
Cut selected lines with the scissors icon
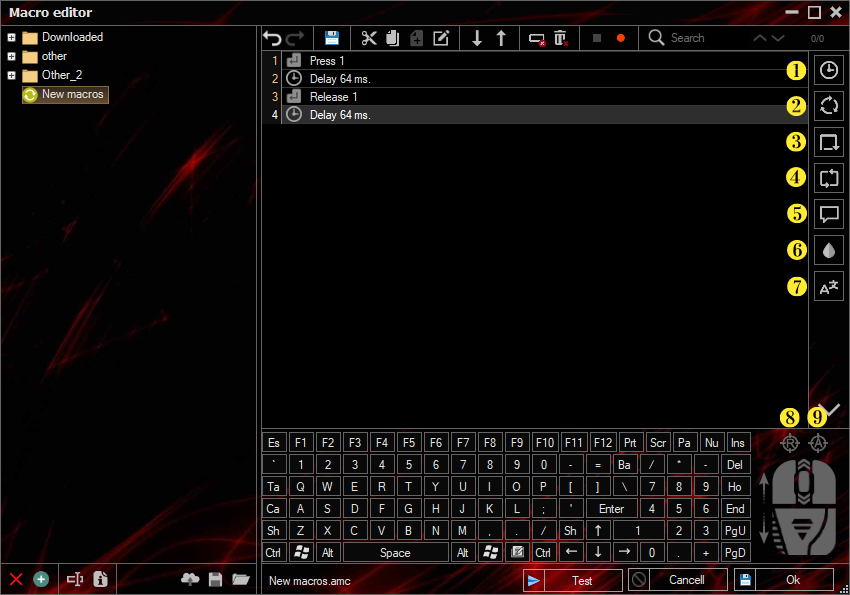pyautogui.click(x=369, y=38)
